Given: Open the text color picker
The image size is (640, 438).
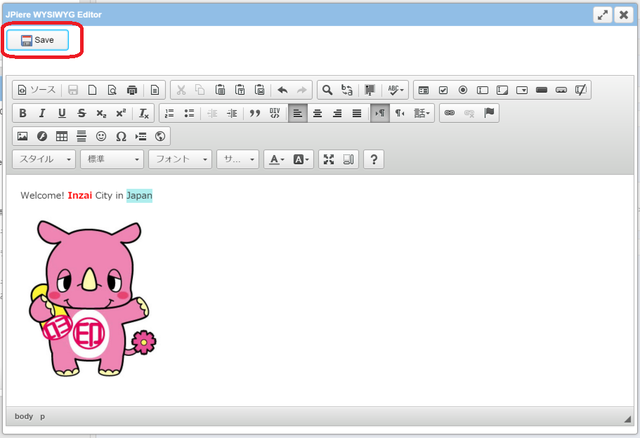Looking at the screenshot, I should (276, 159).
